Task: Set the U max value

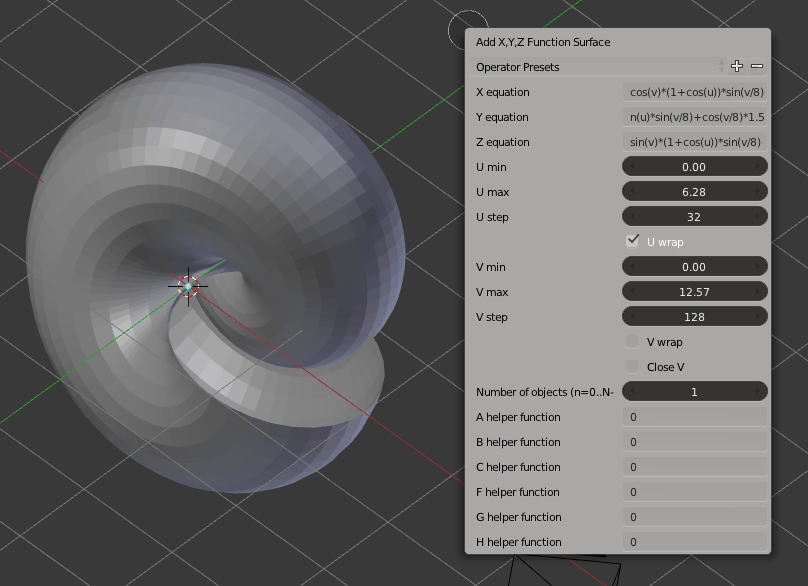Action: click(695, 191)
